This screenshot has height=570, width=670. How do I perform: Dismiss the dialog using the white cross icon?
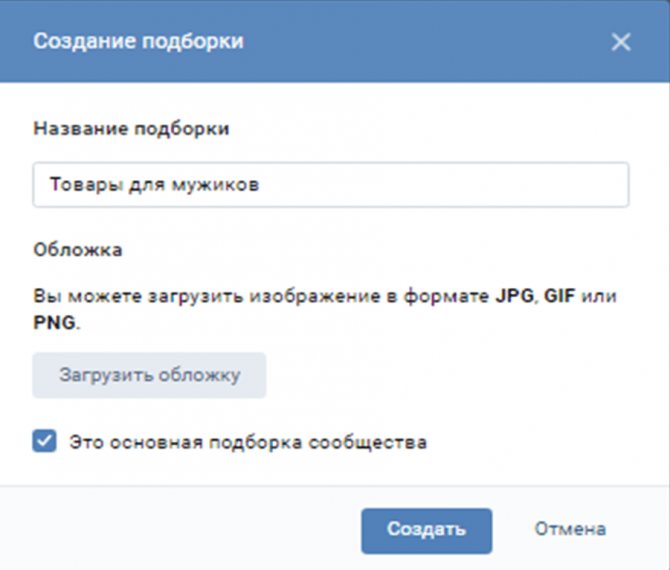point(620,42)
